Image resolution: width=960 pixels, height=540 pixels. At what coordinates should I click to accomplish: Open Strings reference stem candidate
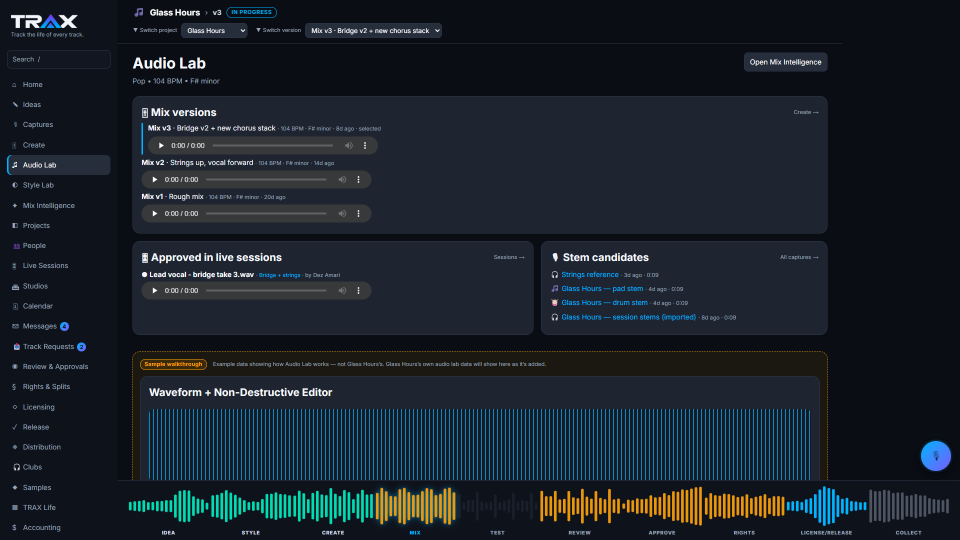(590, 275)
